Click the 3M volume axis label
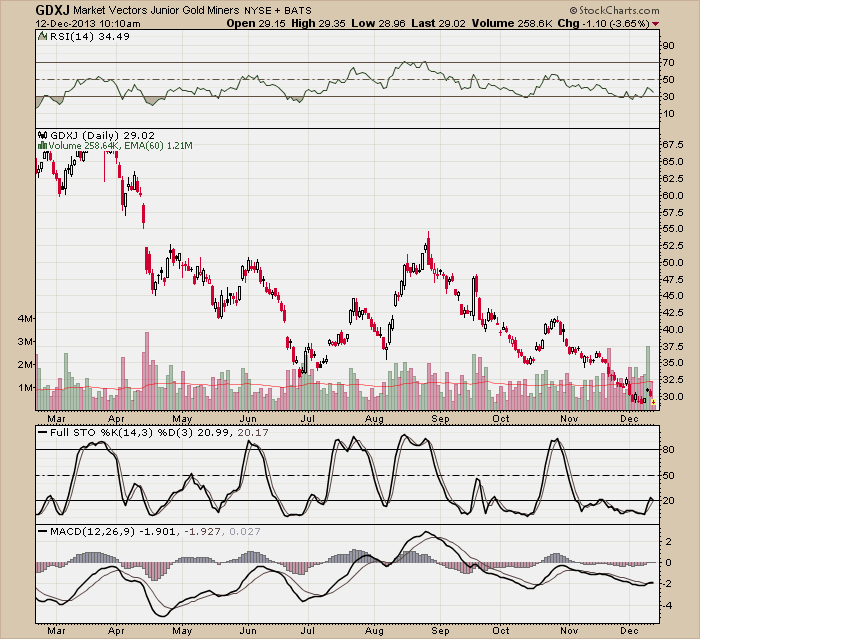Image resolution: width=850 pixels, height=639 pixels. (25, 341)
